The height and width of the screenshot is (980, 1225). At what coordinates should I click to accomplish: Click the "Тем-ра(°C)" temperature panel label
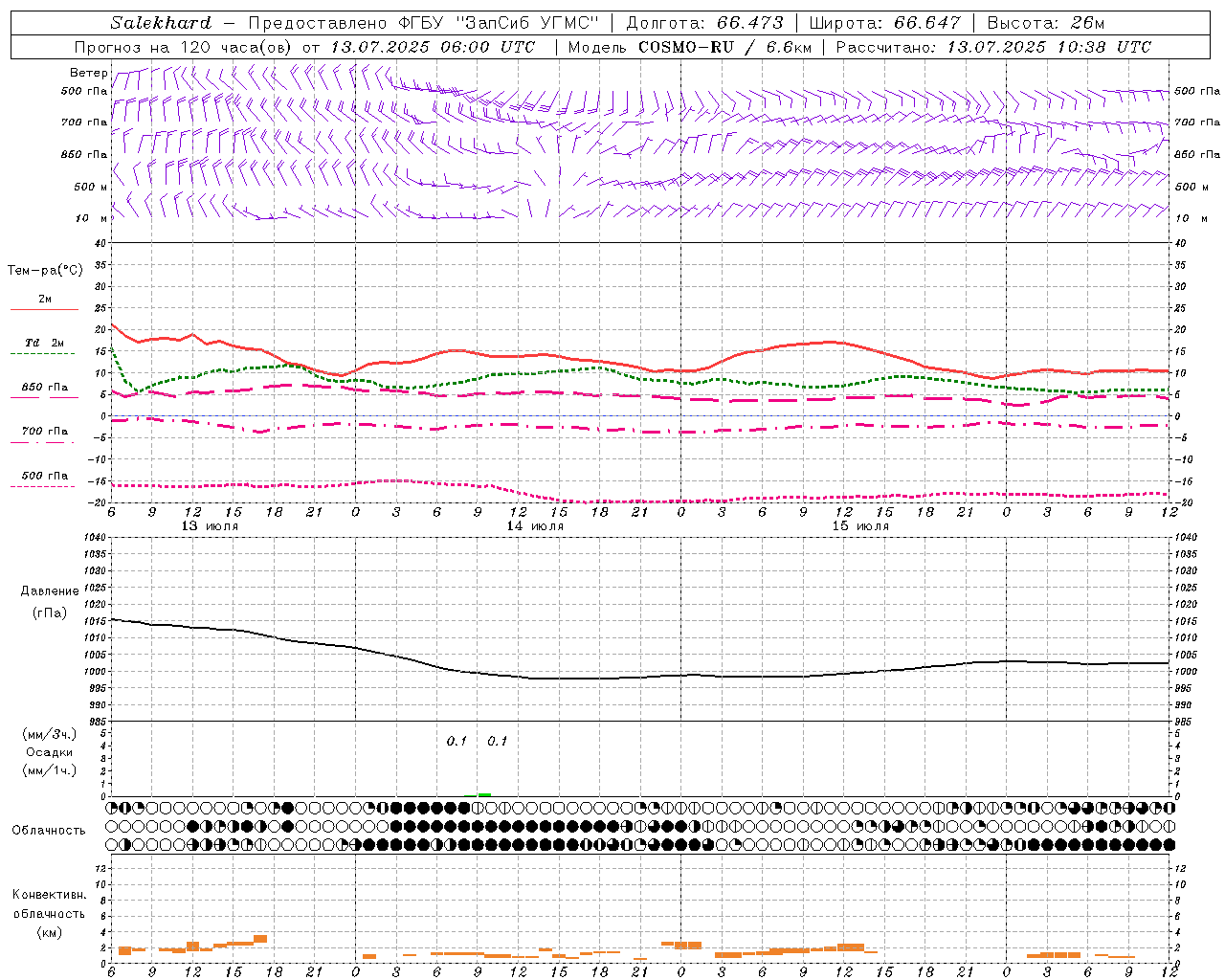click(45, 271)
